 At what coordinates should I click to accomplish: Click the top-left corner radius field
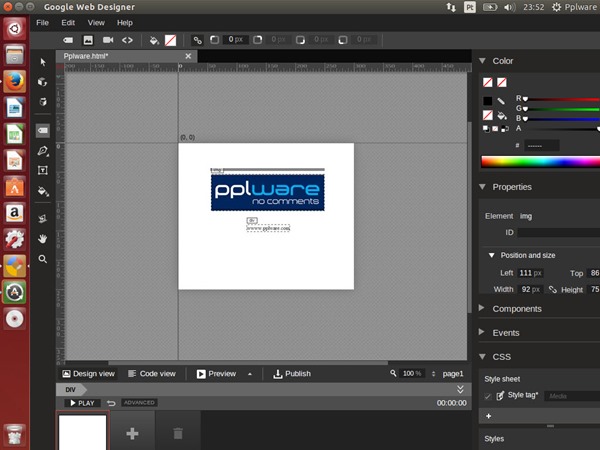coord(236,39)
